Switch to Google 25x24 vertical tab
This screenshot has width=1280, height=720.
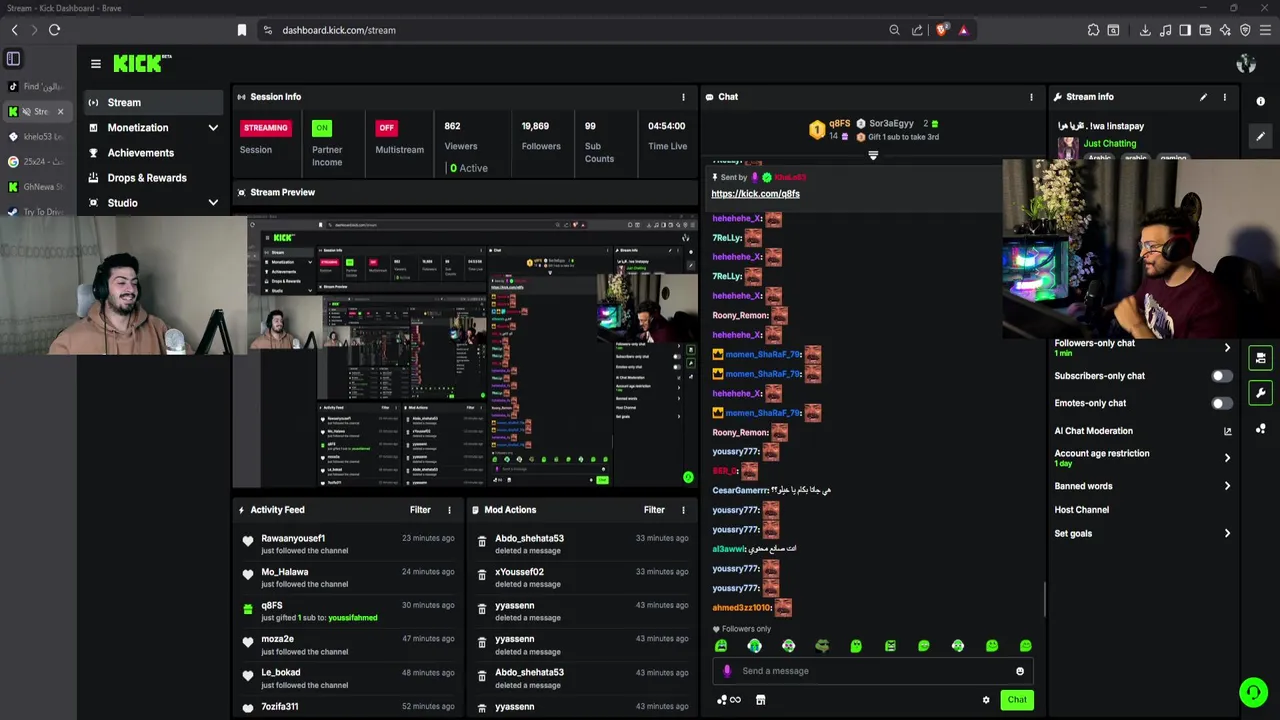tap(37, 161)
